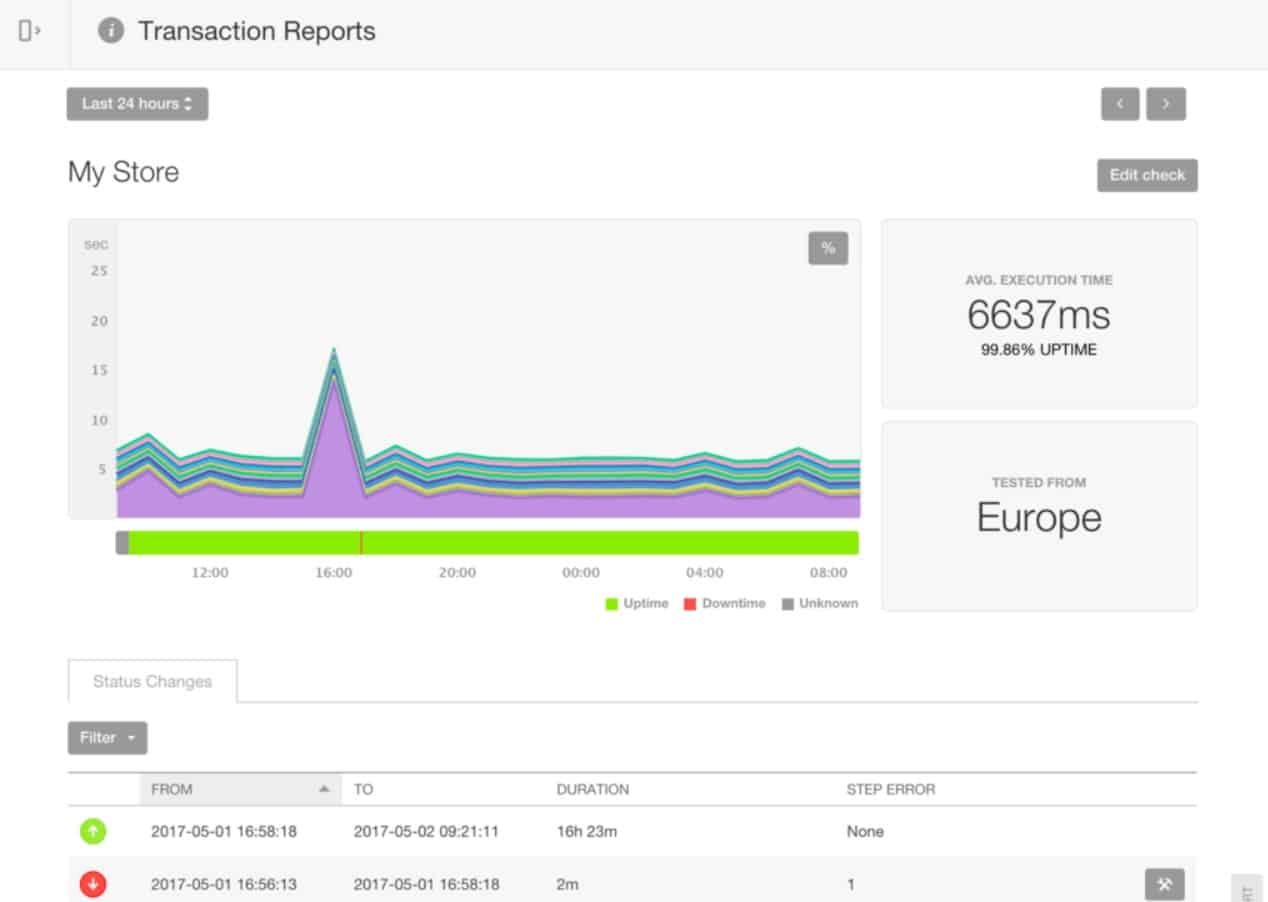Open the Last 24 hours period dropdown

tap(138, 104)
